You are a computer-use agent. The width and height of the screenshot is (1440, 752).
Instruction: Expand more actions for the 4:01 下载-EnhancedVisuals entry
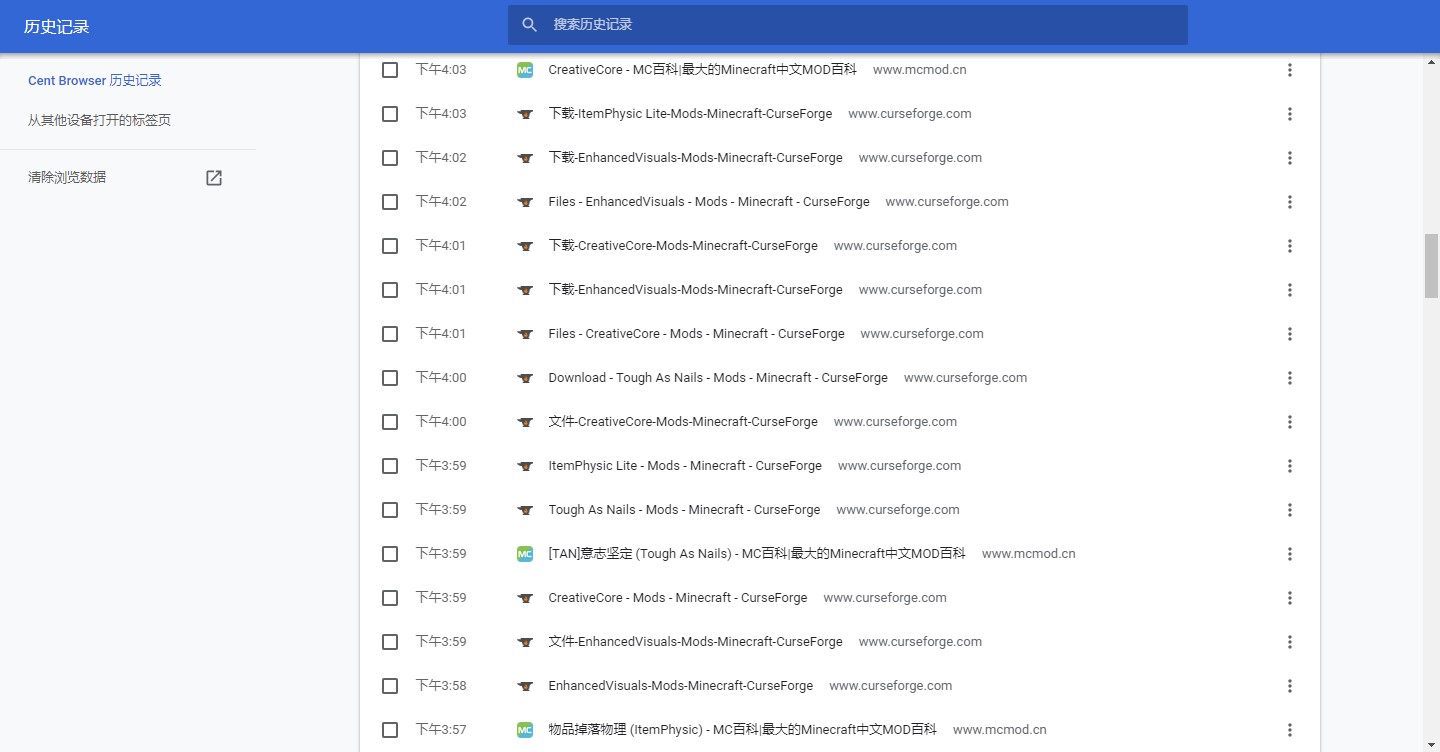coord(1290,290)
